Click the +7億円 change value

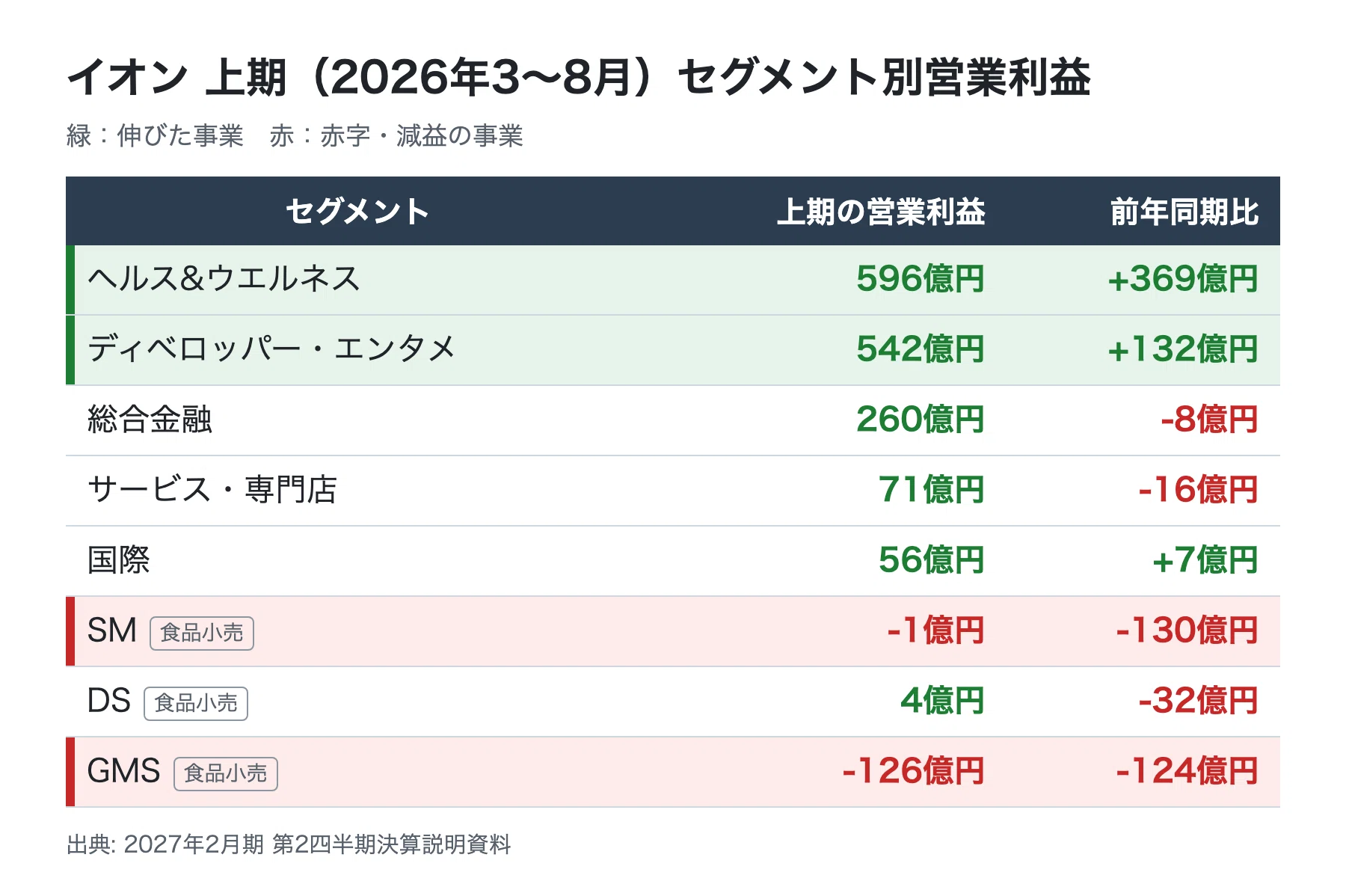coord(1205,560)
